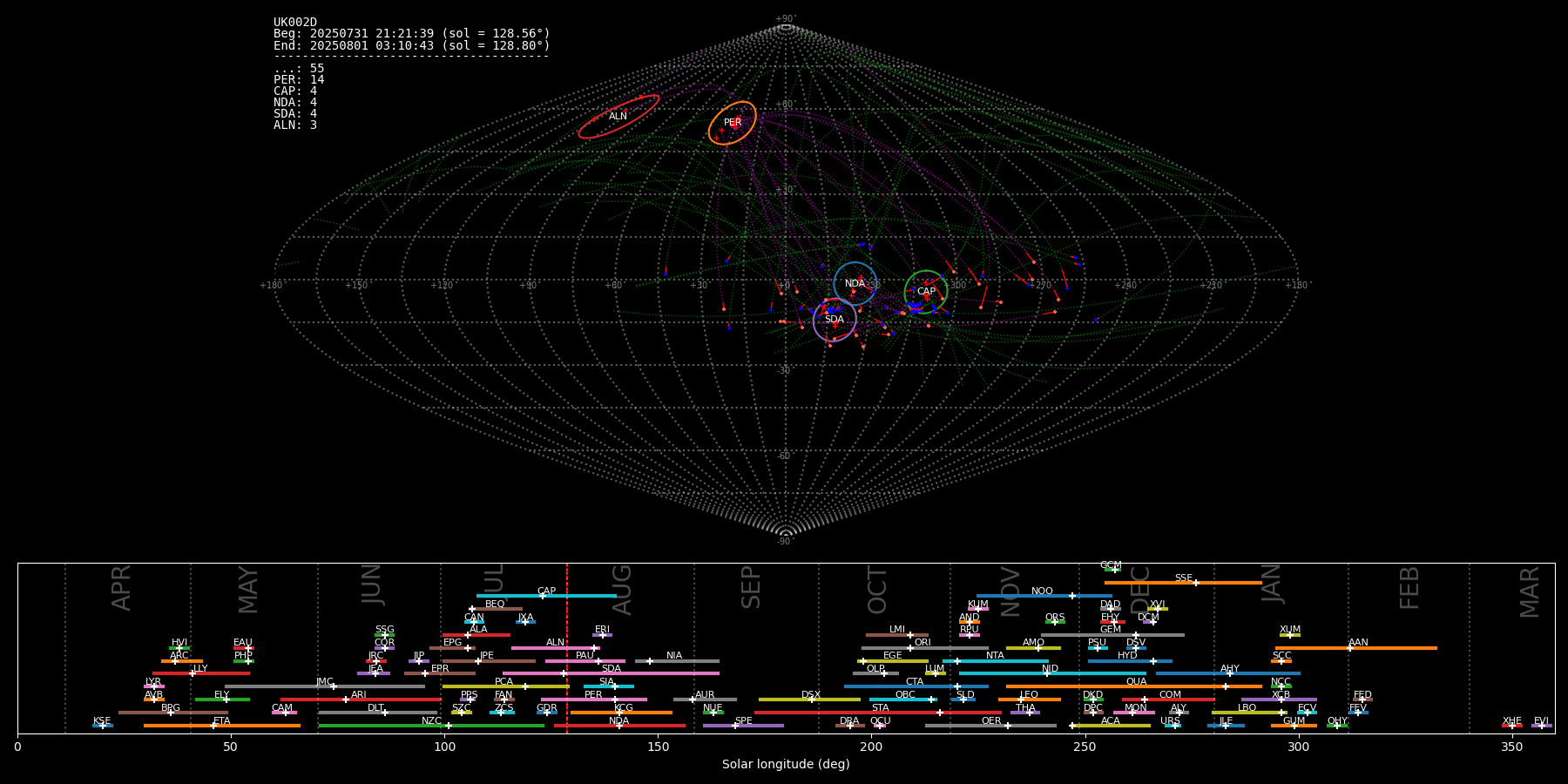Image resolution: width=1568 pixels, height=784 pixels.
Task: Select the HYD shower label
Action: coord(1127,655)
